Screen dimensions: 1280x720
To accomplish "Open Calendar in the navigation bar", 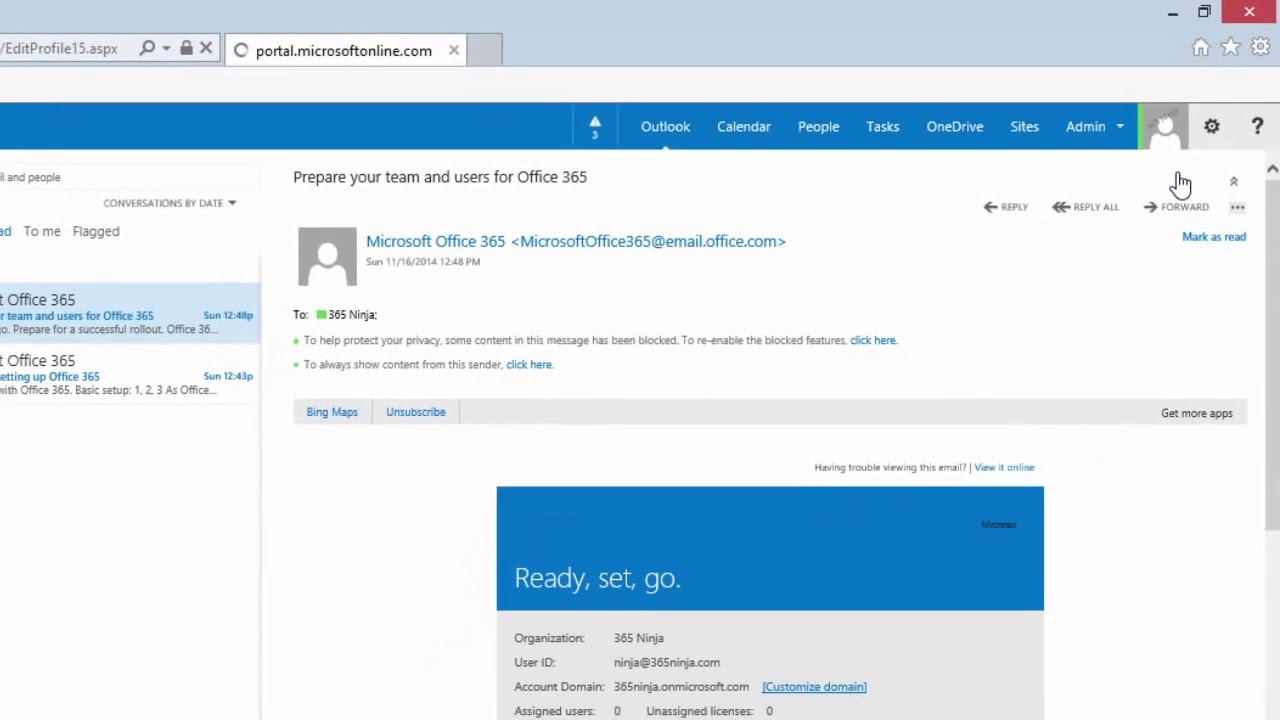I will tap(744, 127).
